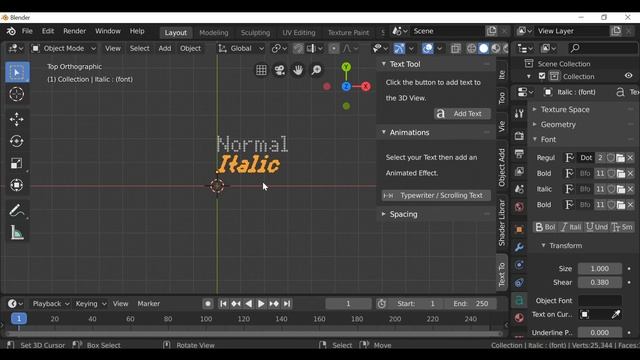Open the Object properties orange square icon
The width and height of the screenshot is (640, 360).
[x=519, y=229]
